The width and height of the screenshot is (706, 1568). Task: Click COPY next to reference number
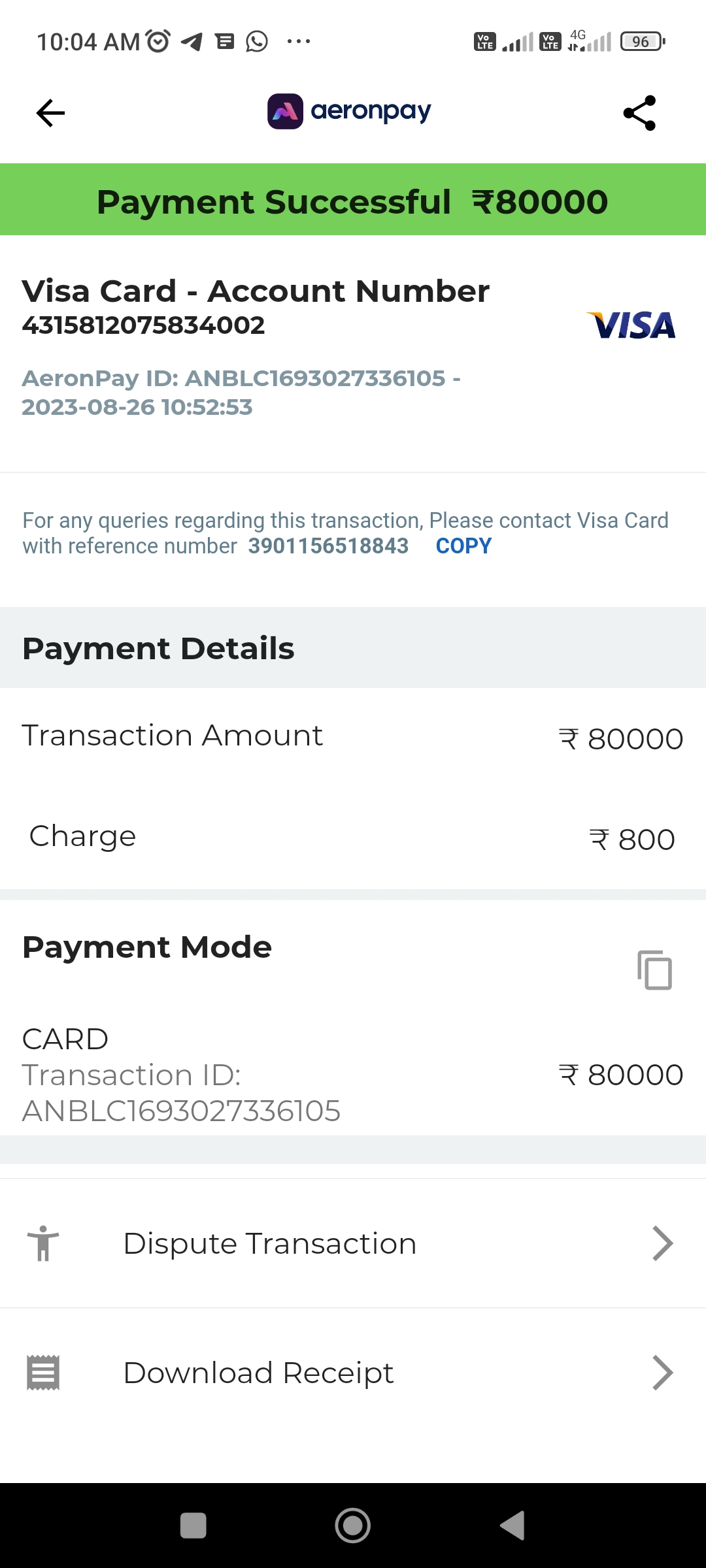(x=463, y=546)
